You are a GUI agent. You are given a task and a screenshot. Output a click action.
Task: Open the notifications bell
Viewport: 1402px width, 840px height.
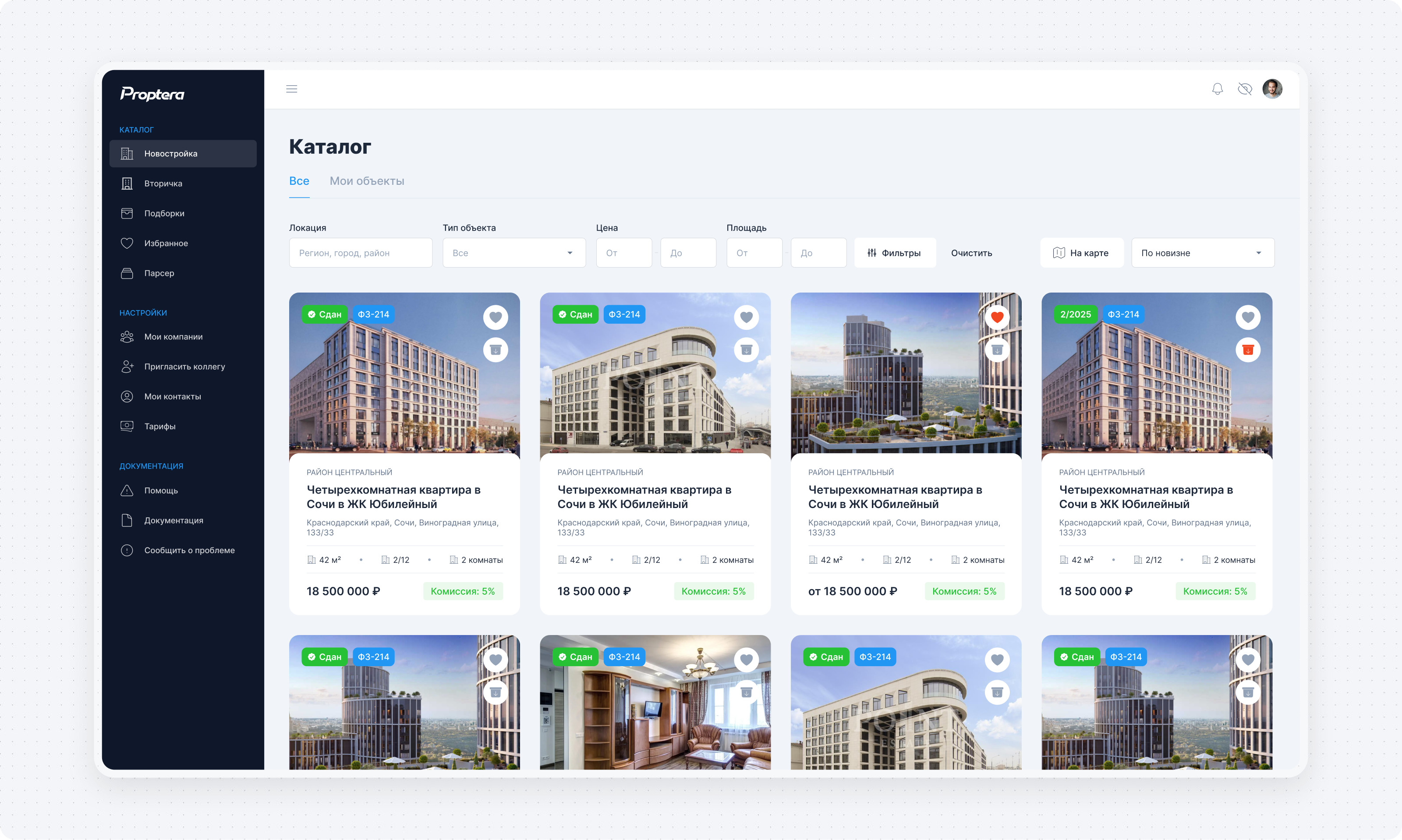[x=1217, y=89]
